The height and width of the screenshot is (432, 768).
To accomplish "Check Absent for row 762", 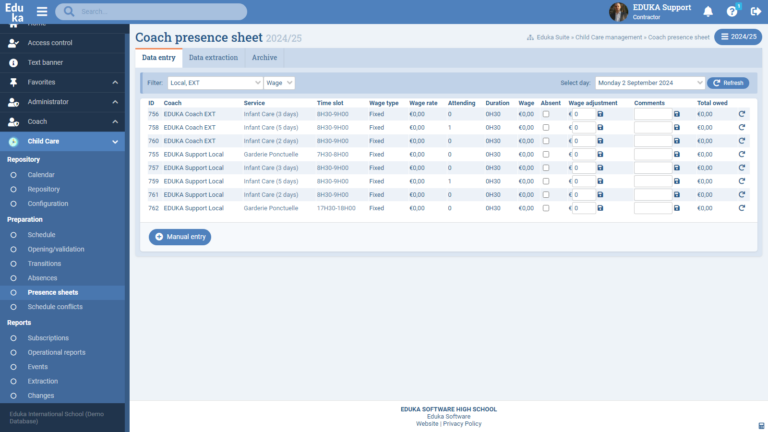I will coord(546,208).
